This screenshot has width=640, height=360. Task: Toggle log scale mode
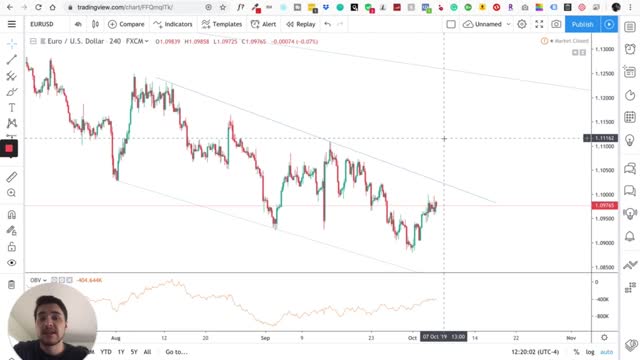coord(590,351)
